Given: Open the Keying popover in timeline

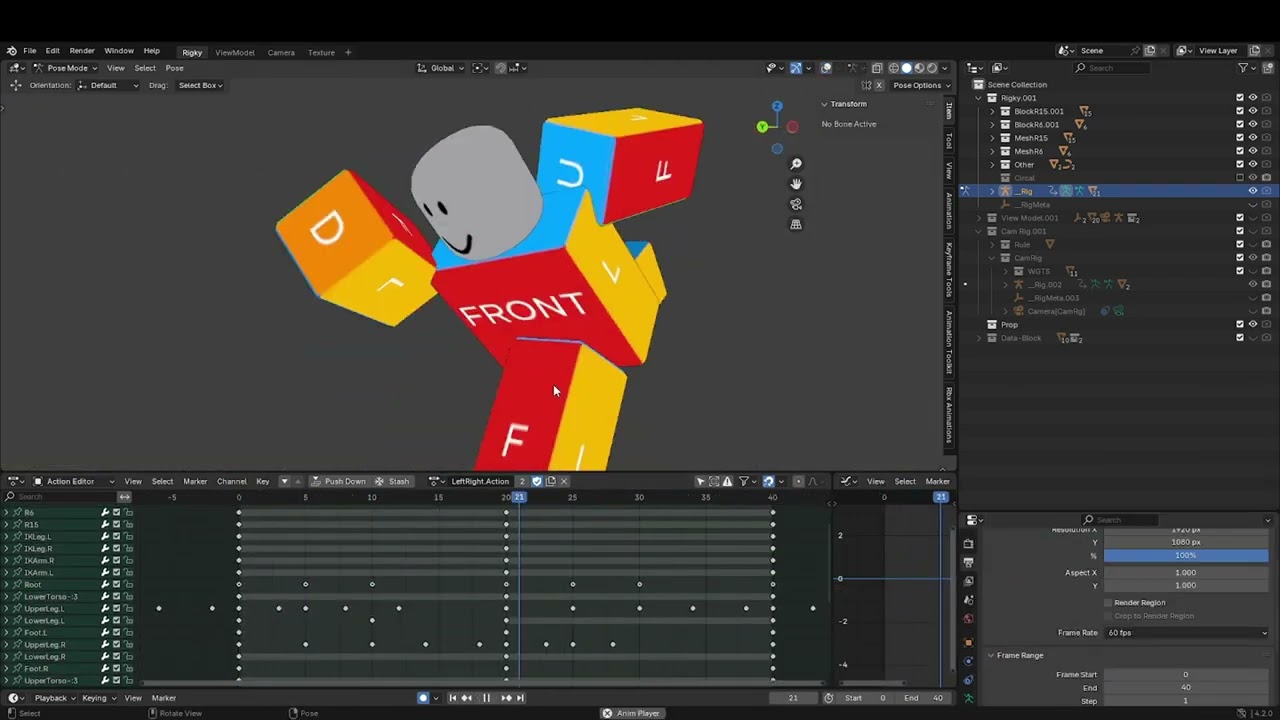Looking at the screenshot, I should tap(98, 698).
